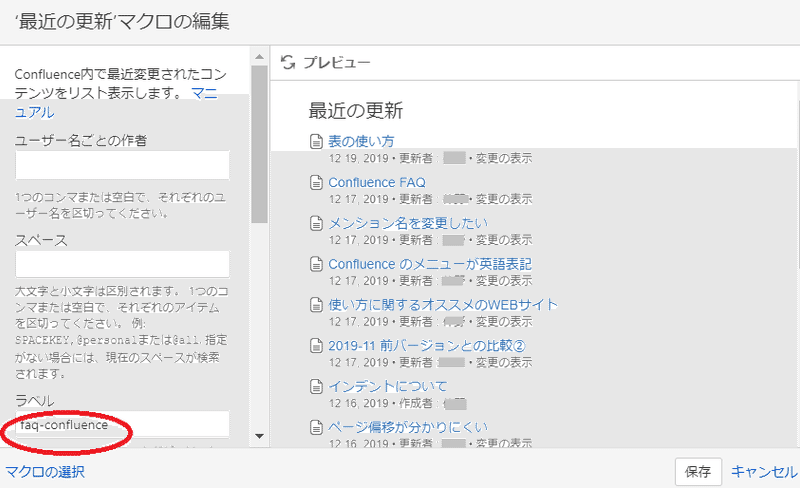Click 変更の表示 for 2019-11 前バージョンとの比較②
This screenshot has width=800, height=488.
pos(504,362)
